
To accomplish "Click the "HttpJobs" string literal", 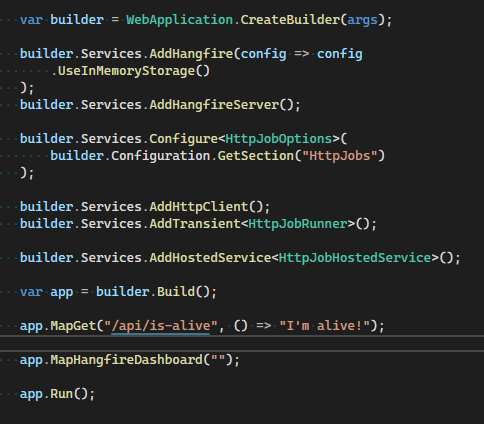I will (339, 156).
